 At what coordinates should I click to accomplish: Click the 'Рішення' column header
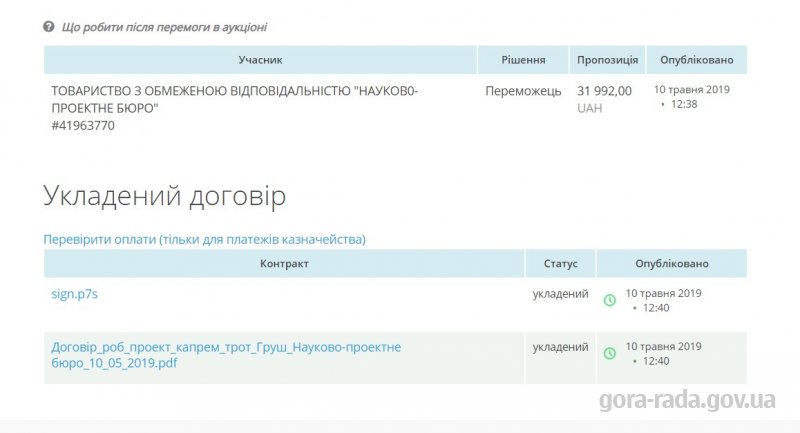click(523, 60)
